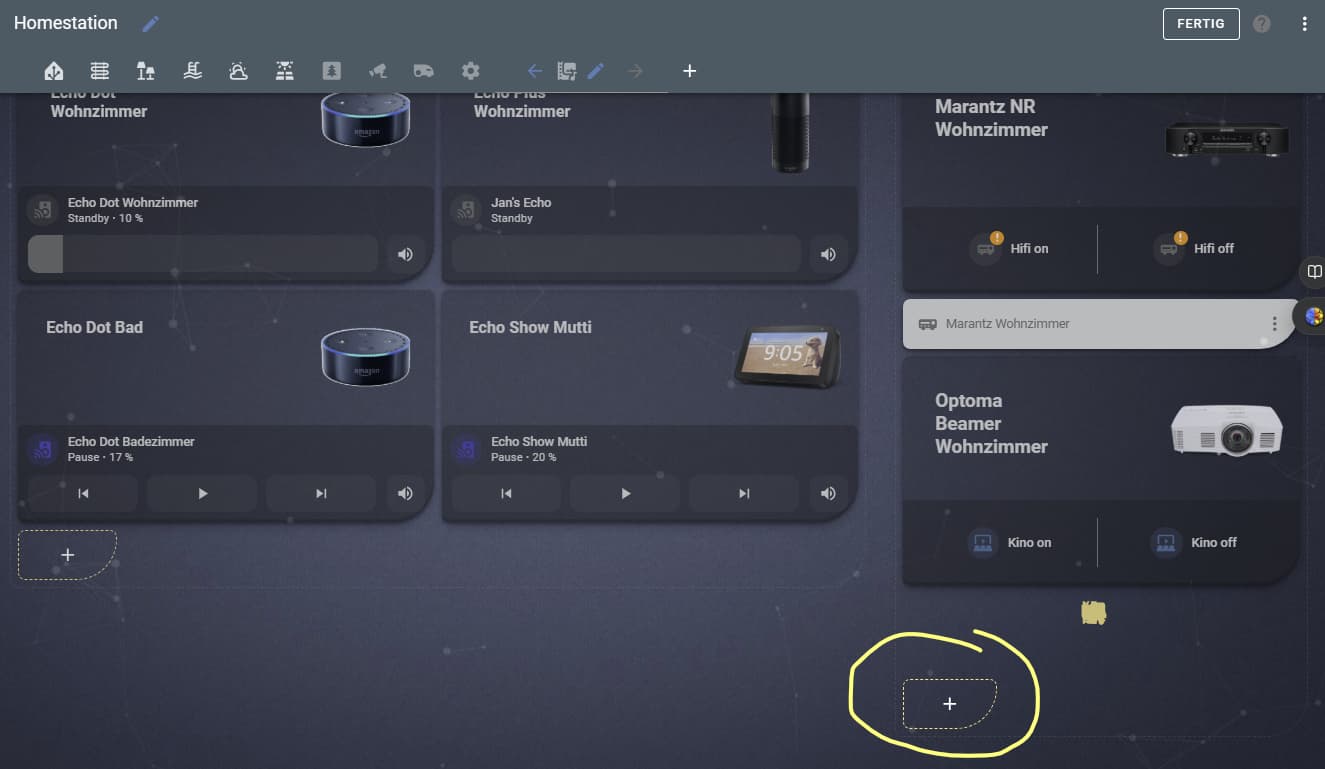Move current view right with arrow
This screenshot has height=769, width=1325.
[x=635, y=71]
